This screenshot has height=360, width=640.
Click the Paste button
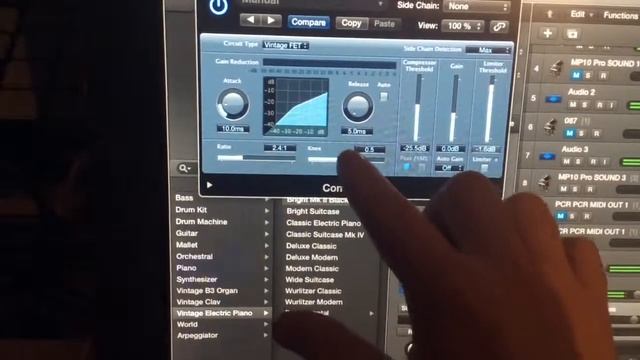click(x=384, y=24)
